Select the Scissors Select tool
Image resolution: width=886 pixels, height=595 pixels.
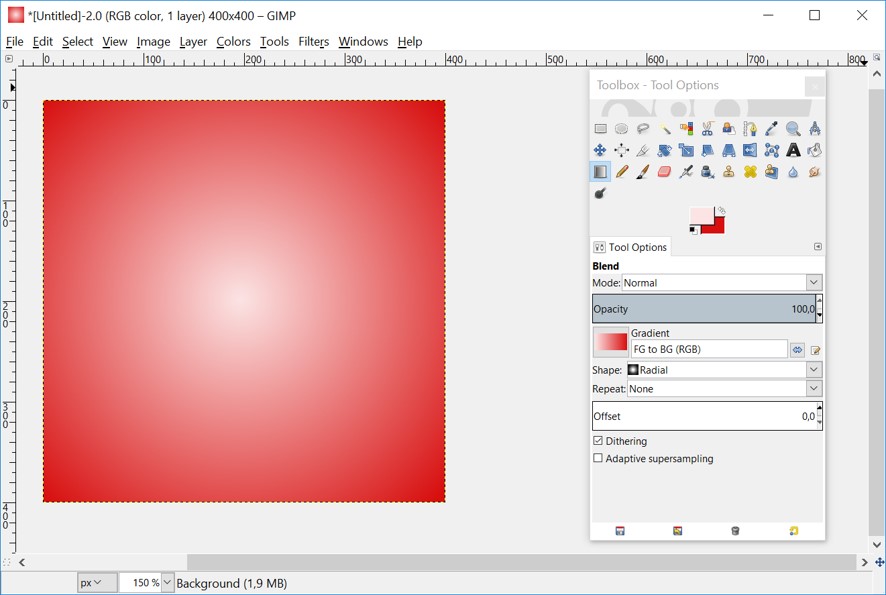click(707, 129)
